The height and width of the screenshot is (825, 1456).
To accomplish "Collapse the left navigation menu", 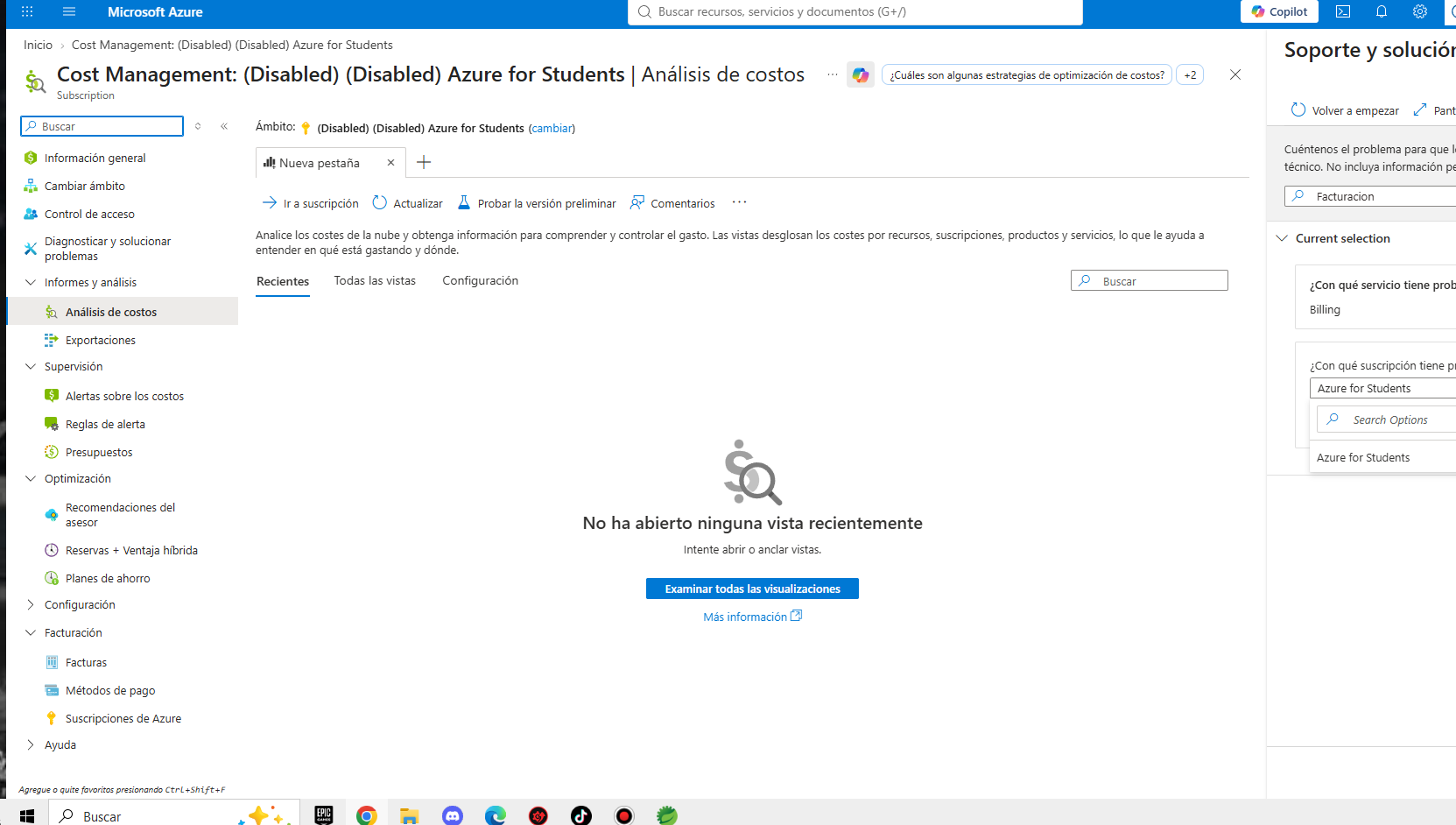I will (224, 127).
